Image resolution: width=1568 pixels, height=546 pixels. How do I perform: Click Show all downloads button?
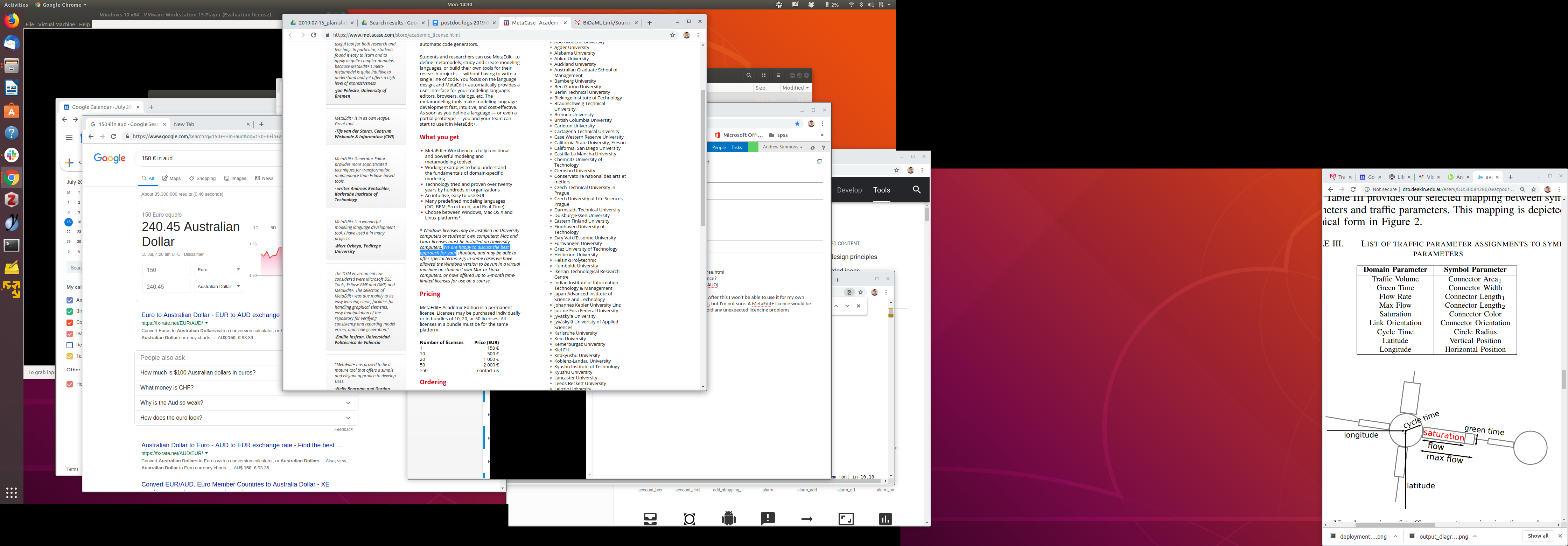[x=1538, y=535]
